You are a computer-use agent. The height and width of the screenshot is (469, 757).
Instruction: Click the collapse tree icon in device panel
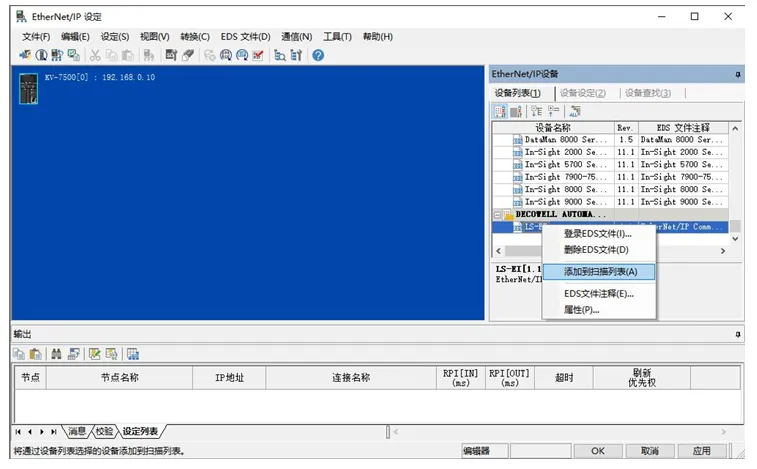[x=553, y=112]
